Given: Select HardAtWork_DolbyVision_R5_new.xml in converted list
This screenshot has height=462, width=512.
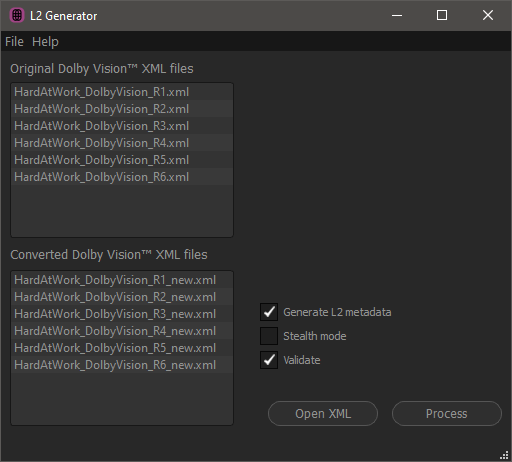Looking at the screenshot, I should click(x=122, y=348).
